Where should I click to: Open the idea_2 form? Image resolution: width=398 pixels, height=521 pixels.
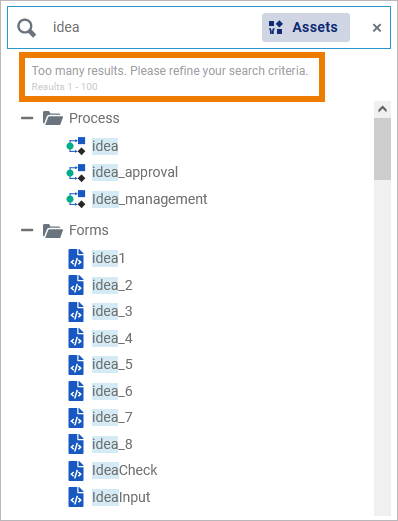click(112, 285)
